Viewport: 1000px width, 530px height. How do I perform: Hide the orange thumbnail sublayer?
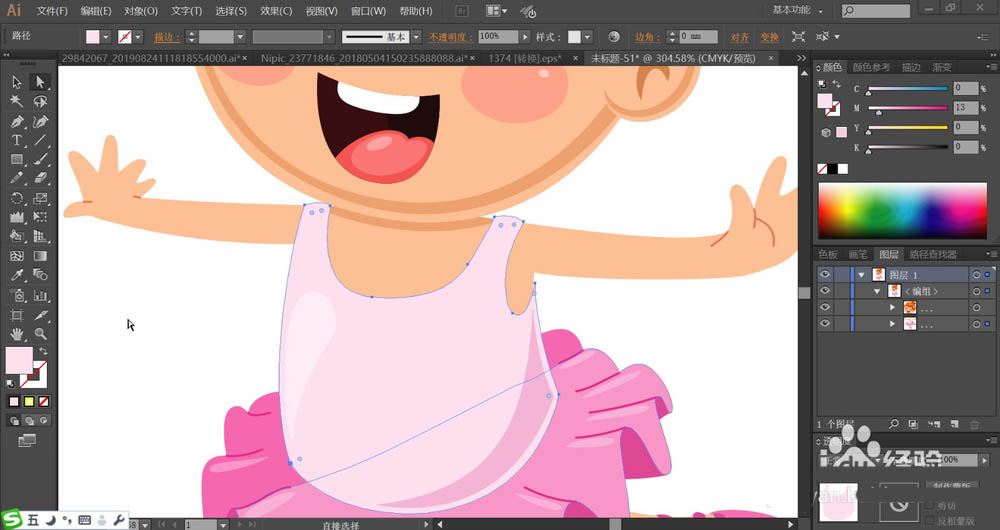coord(825,307)
